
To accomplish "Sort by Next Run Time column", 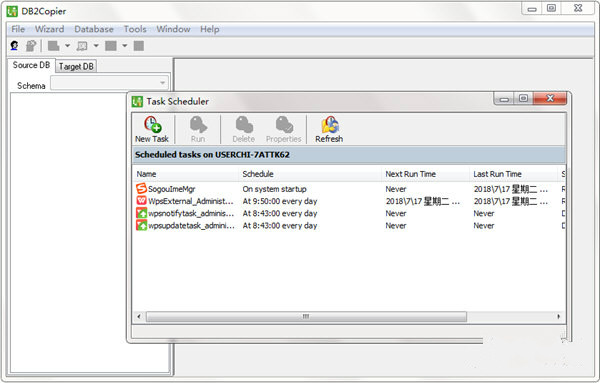I will click(x=426, y=174).
